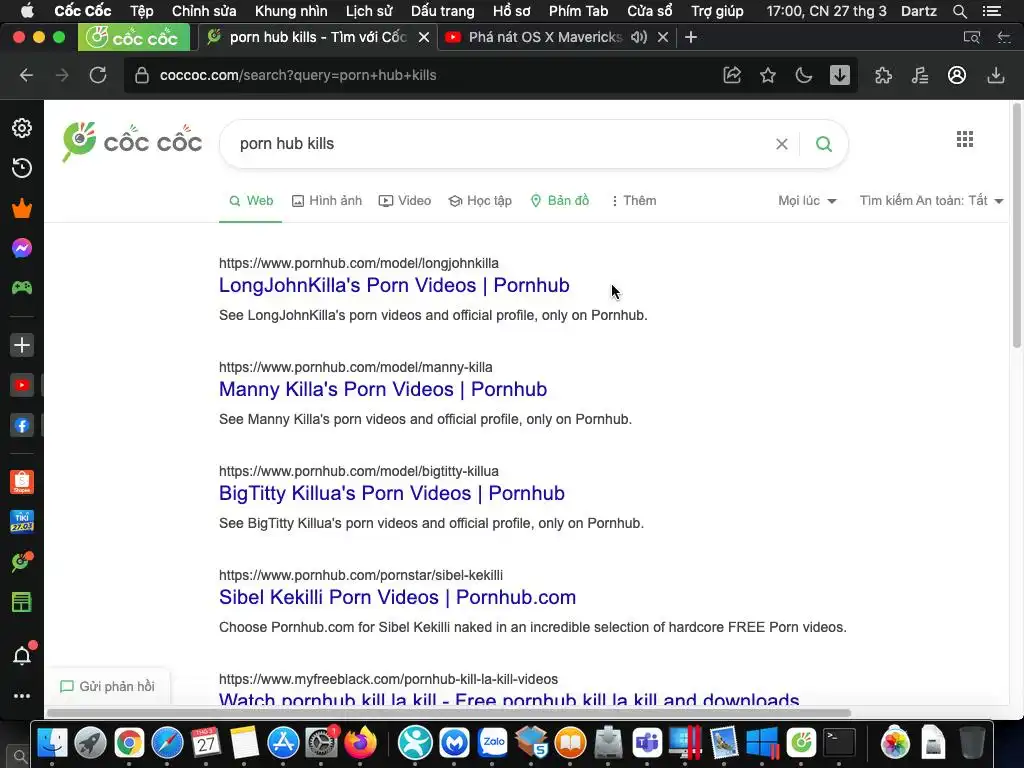
Task: Open Messenger from the sidebar
Action: (22, 248)
